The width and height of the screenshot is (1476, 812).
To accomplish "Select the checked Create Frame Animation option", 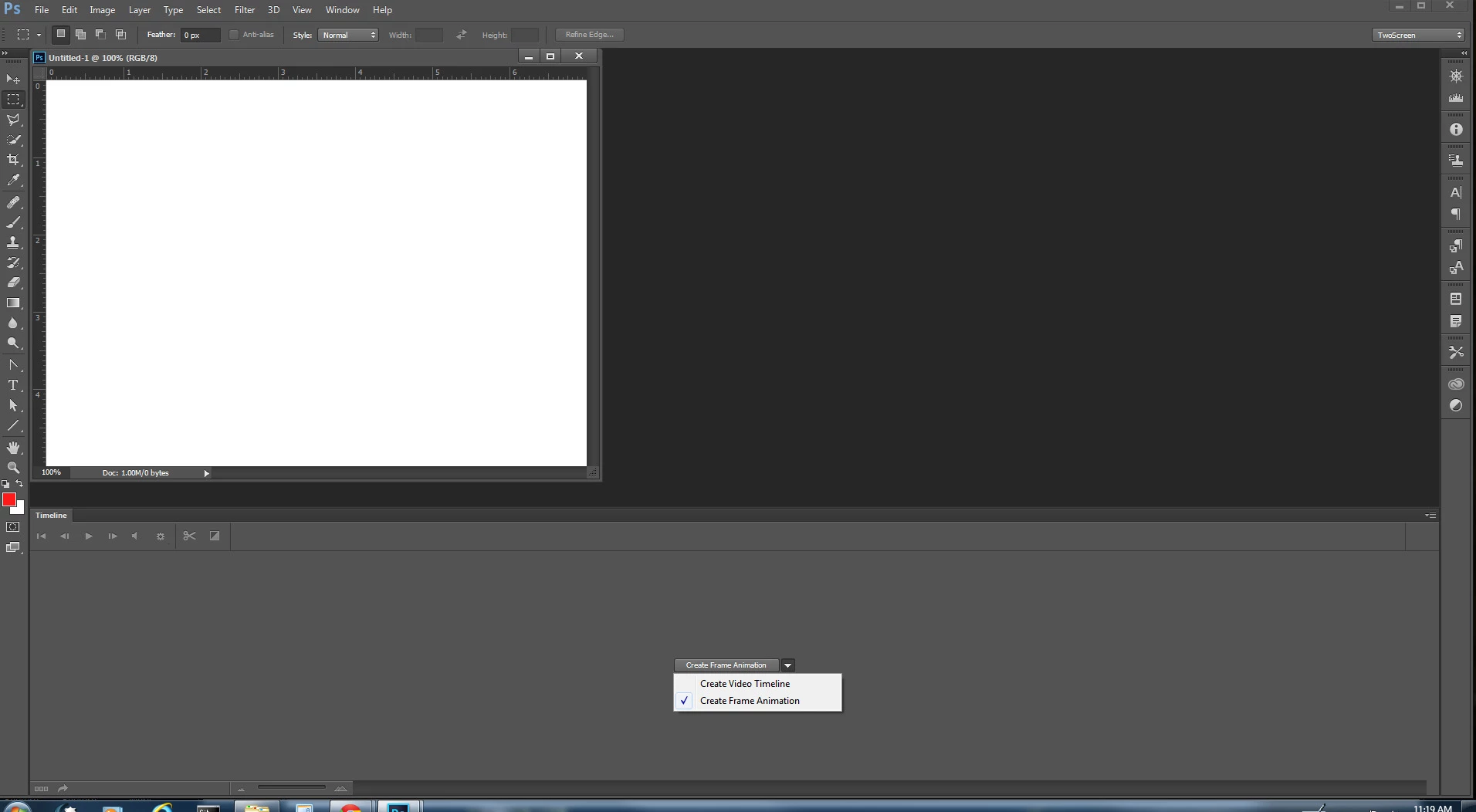I will coord(757,701).
